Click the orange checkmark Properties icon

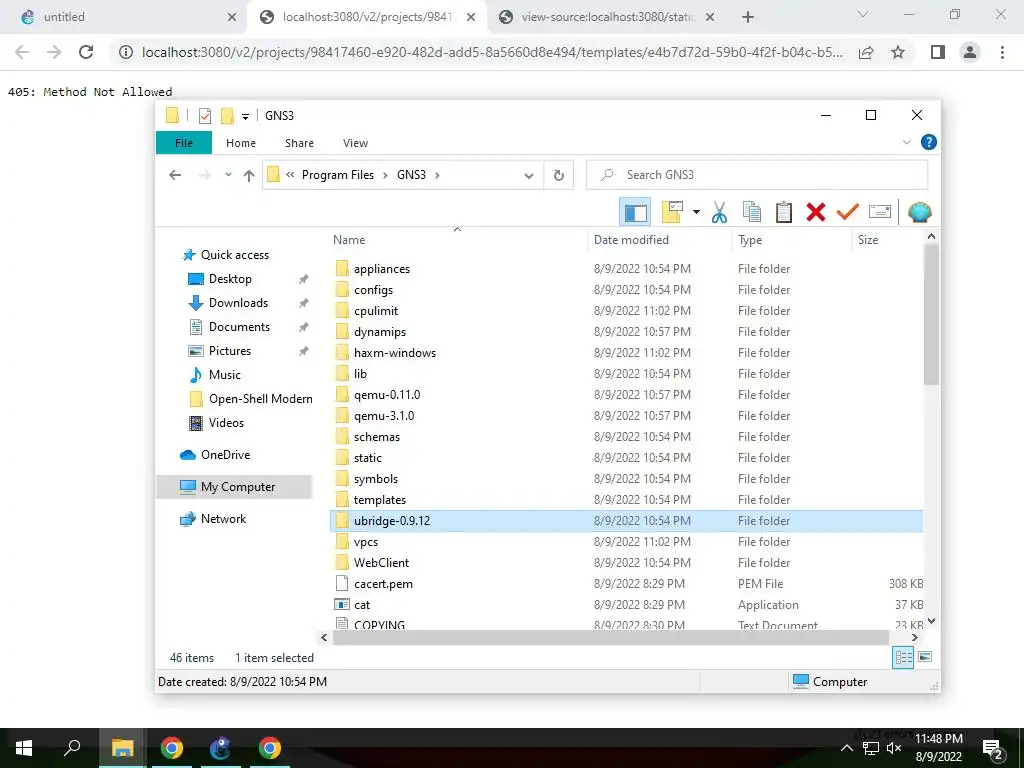coord(848,212)
